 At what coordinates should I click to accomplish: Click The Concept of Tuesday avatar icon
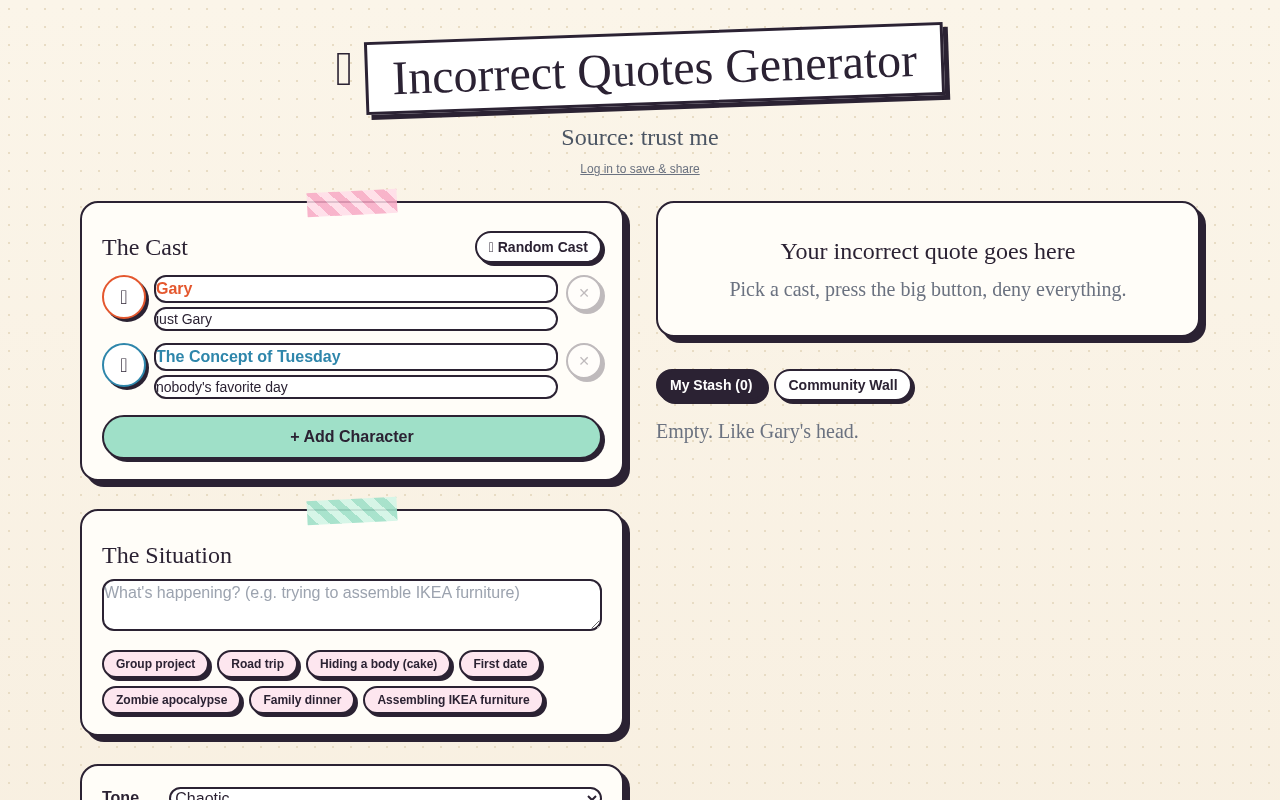click(x=124, y=365)
